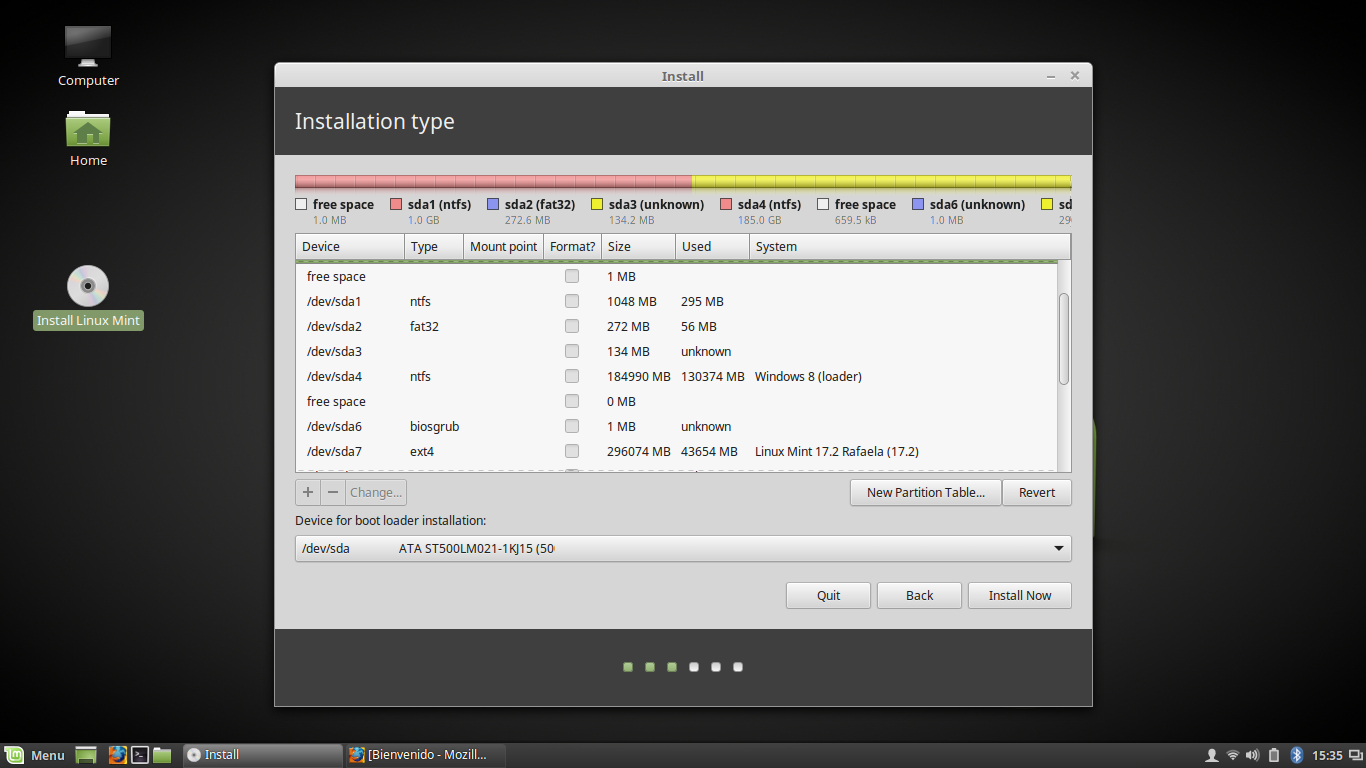Select the /dev/sda2 partition row
The height and width of the screenshot is (768, 1366).
pyautogui.click(x=676, y=326)
